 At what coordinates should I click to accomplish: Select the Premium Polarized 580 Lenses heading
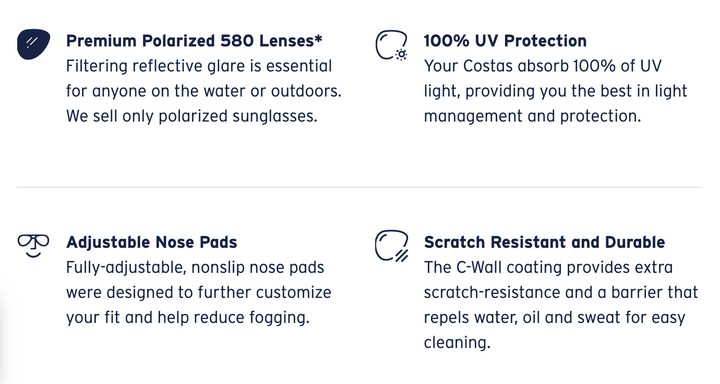[x=194, y=41]
